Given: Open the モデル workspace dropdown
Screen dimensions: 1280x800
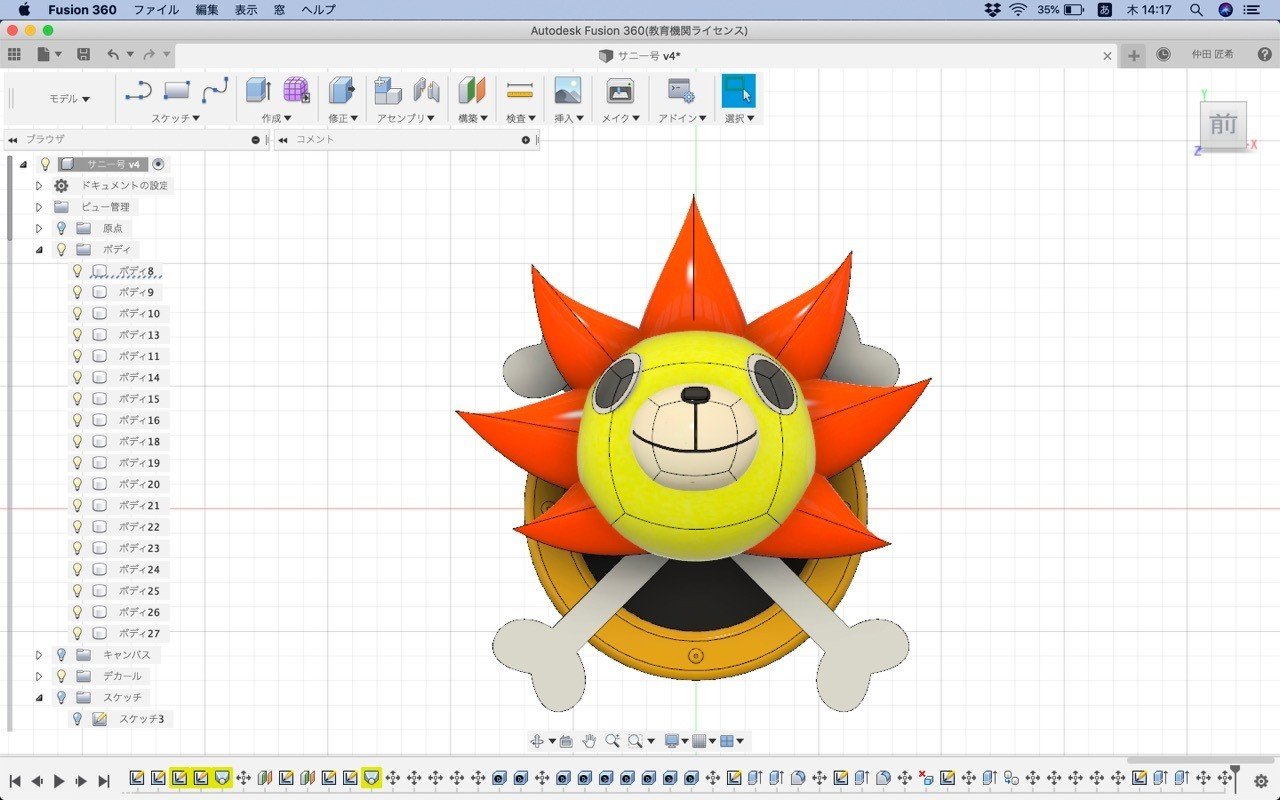Looking at the screenshot, I should [69, 99].
